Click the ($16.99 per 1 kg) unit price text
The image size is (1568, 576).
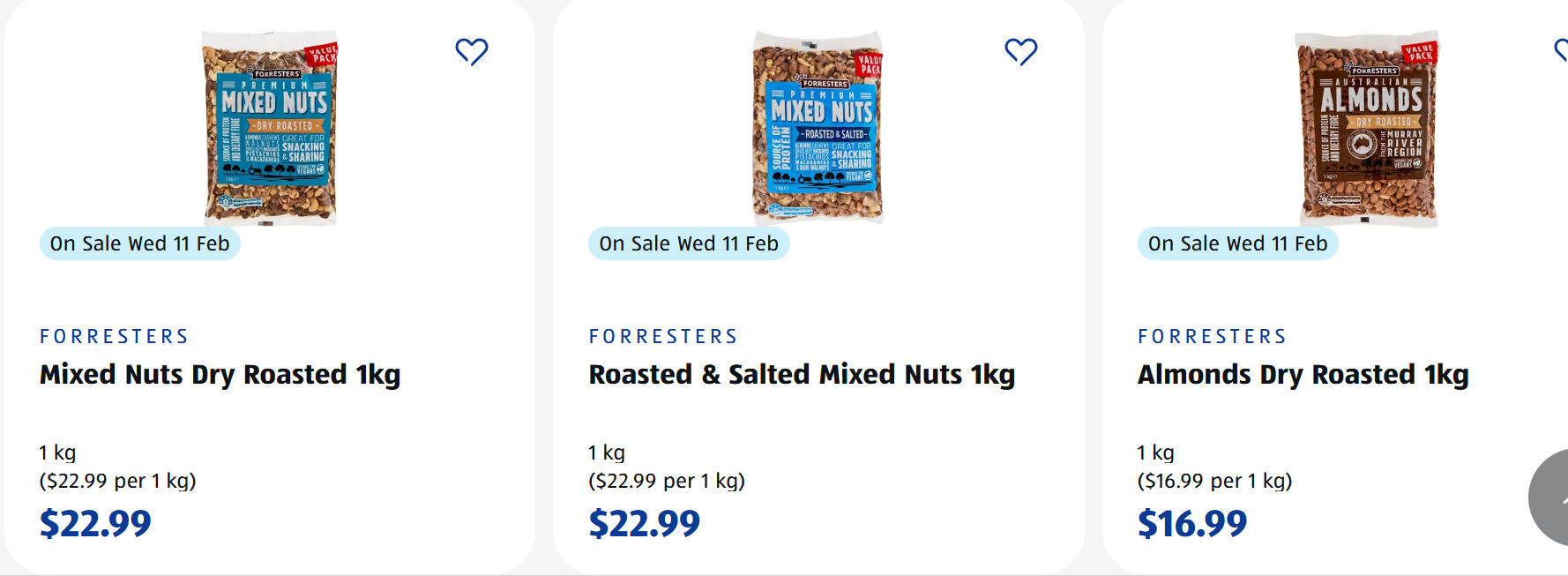(x=1214, y=481)
